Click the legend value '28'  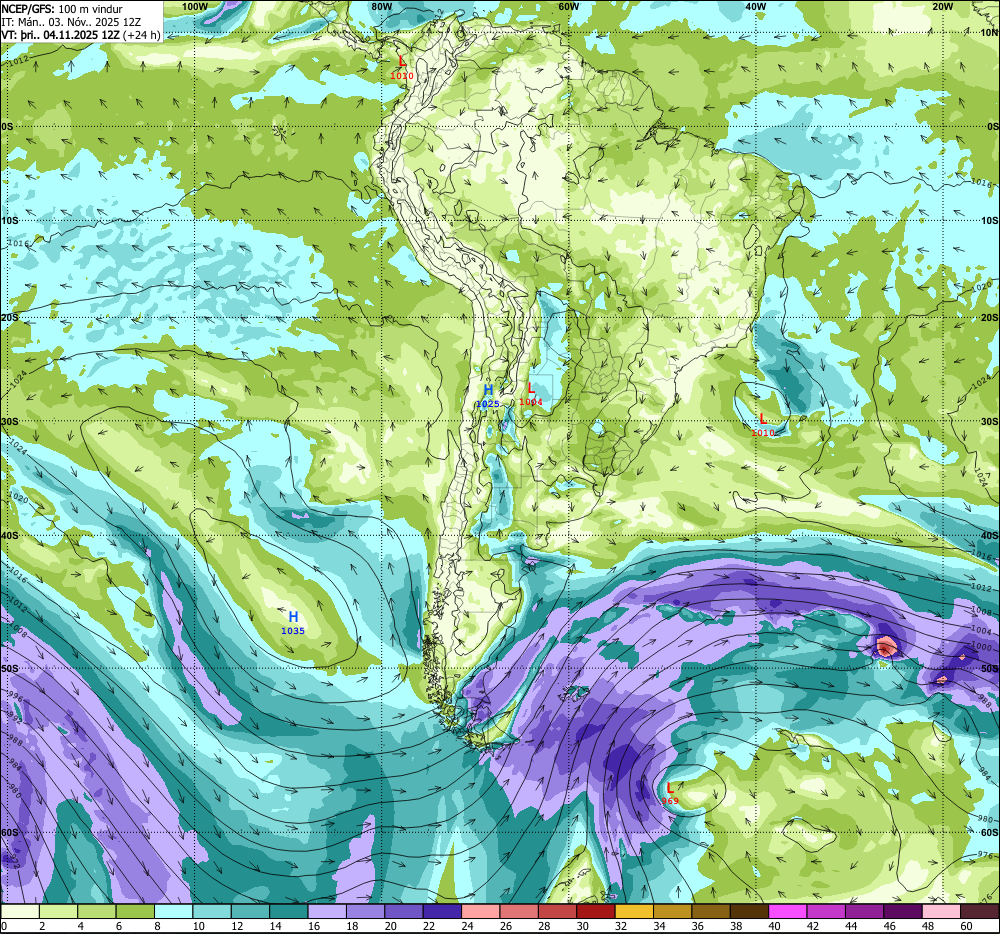coord(544,926)
